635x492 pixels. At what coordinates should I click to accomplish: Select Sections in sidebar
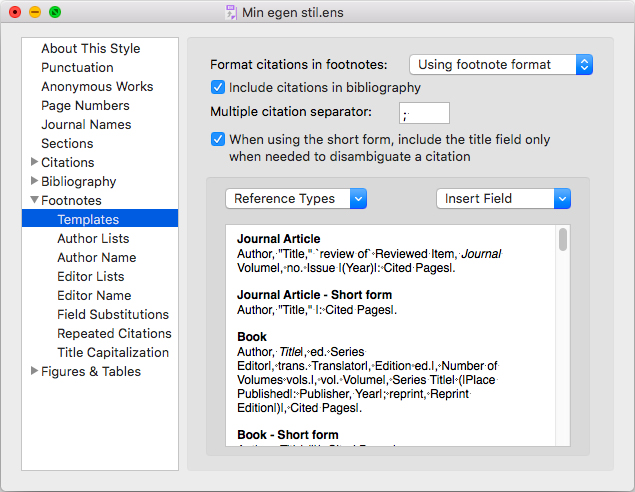pyautogui.click(x=67, y=143)
